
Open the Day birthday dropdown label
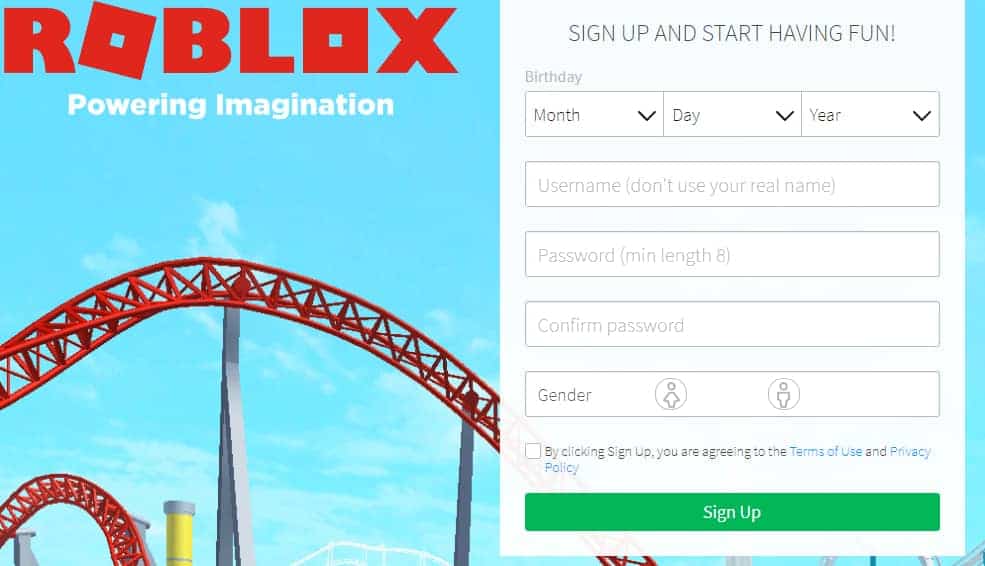click(x=686, y=115)
